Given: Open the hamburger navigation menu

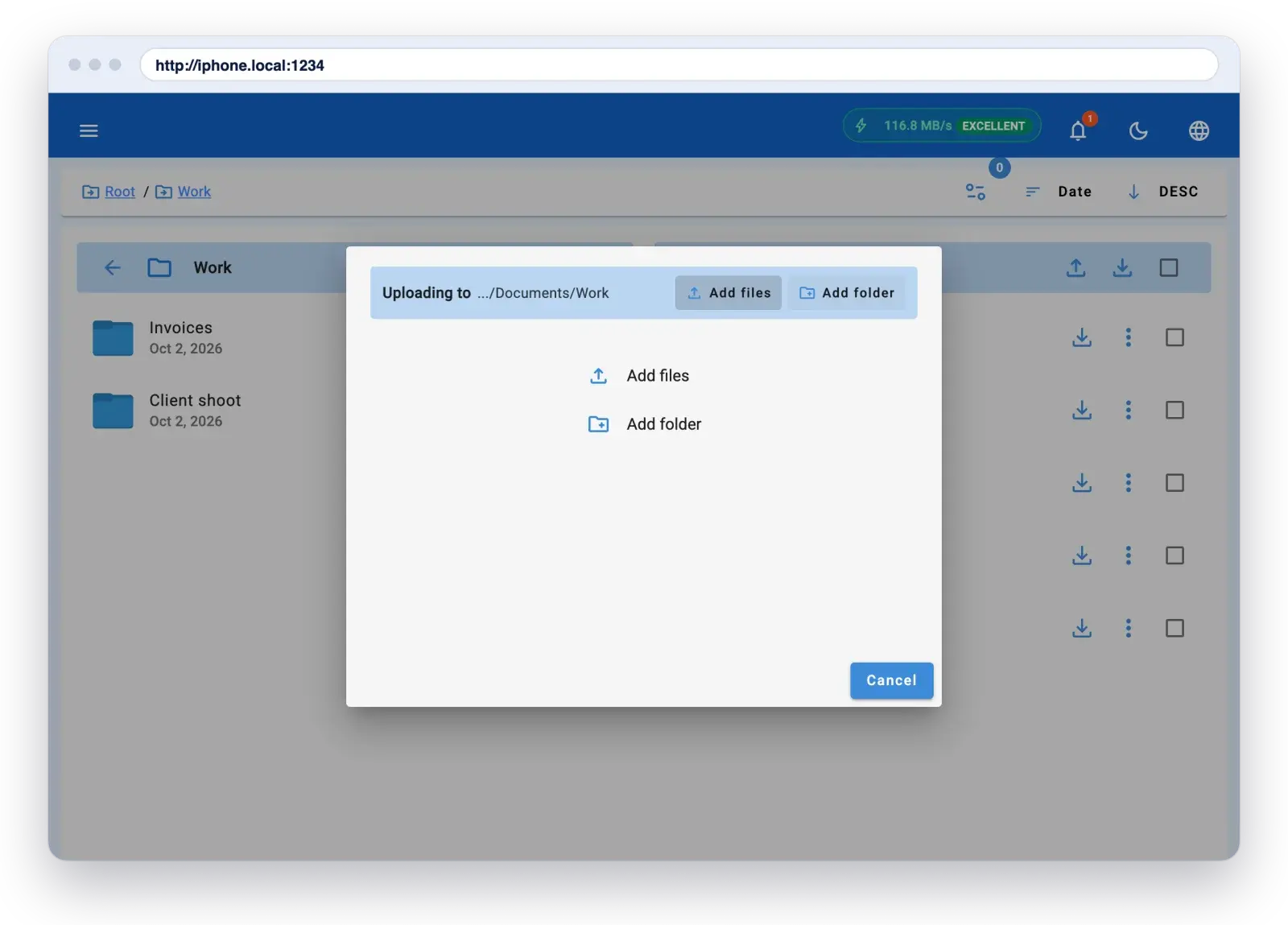Looking at the screenshot, I should (89, 130).
